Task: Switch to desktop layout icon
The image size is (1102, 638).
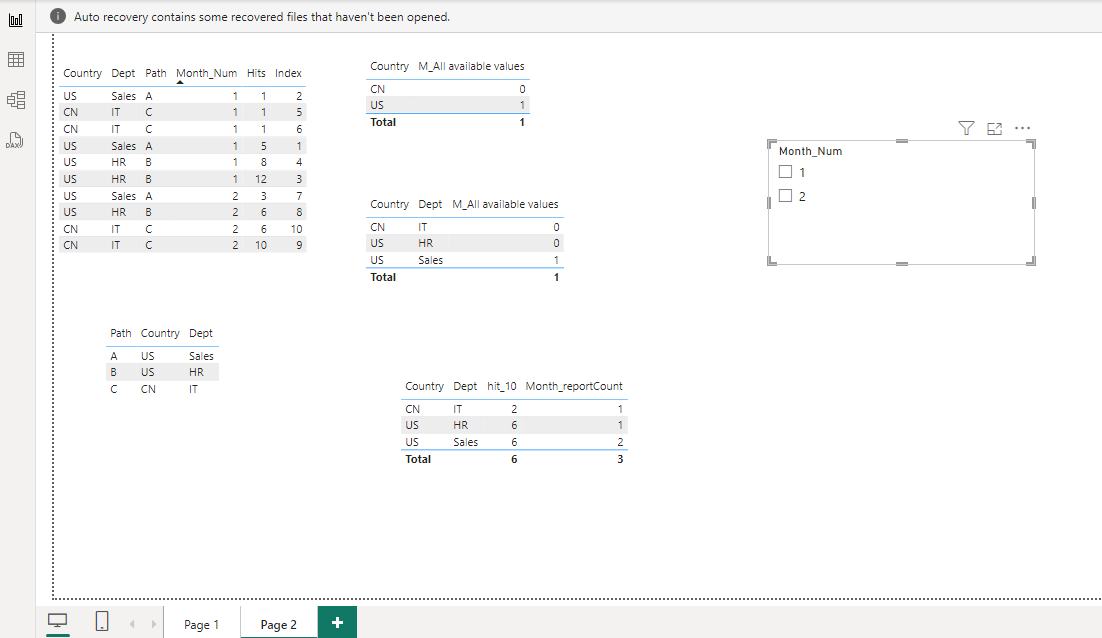Action: [x=58, y=621]
